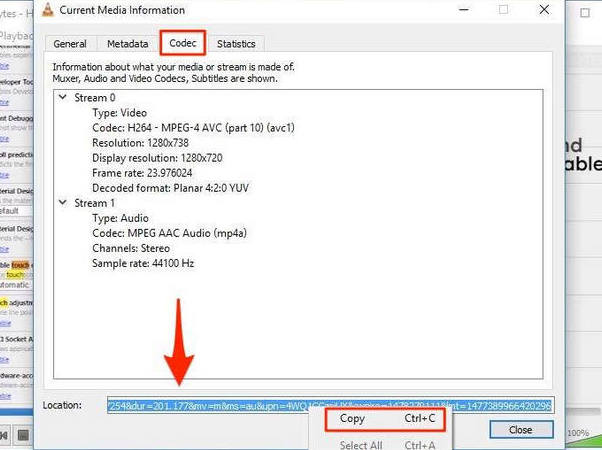This screenshot has height=450, width=602.
Task: Select the 'Channels: Stereo' row
Action: 131,248
